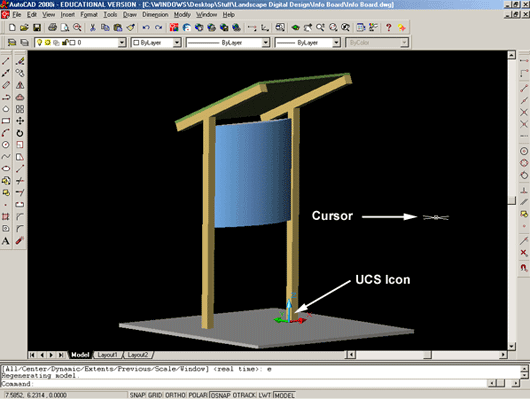
Task: Open the Modify menu
Action: pos(182,15)
